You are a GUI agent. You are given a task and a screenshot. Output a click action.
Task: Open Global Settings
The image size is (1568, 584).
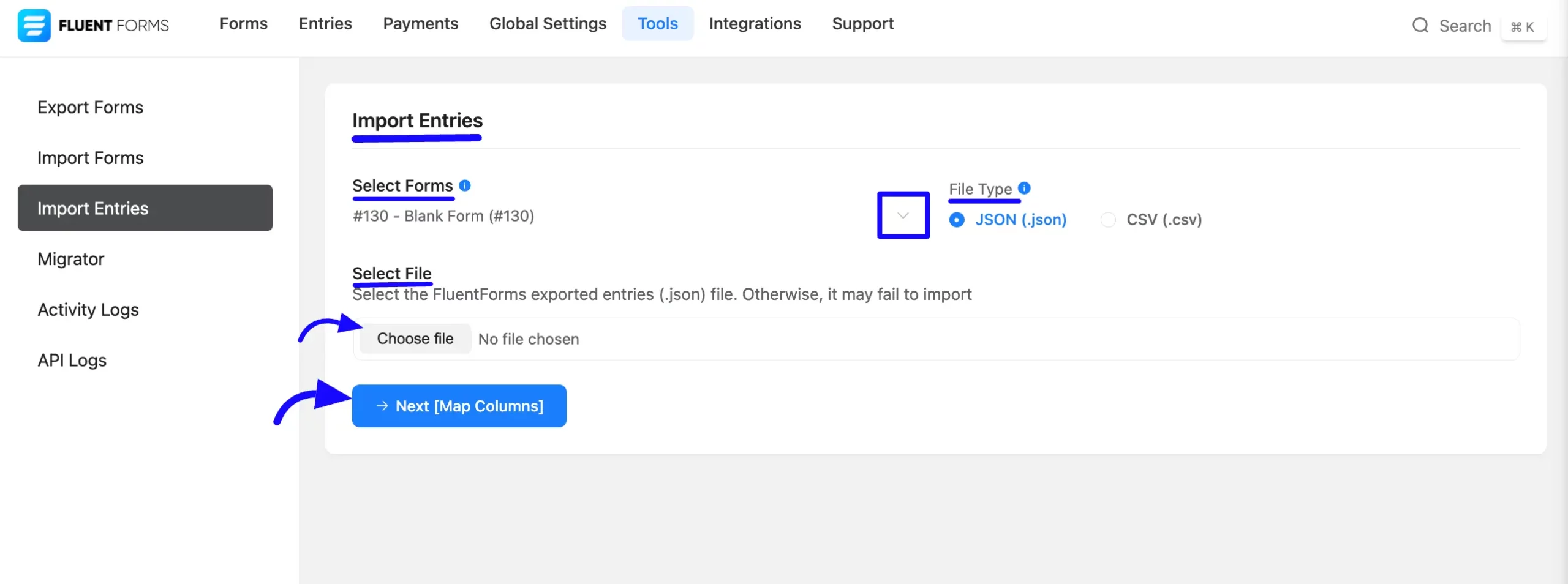(548, 24)
